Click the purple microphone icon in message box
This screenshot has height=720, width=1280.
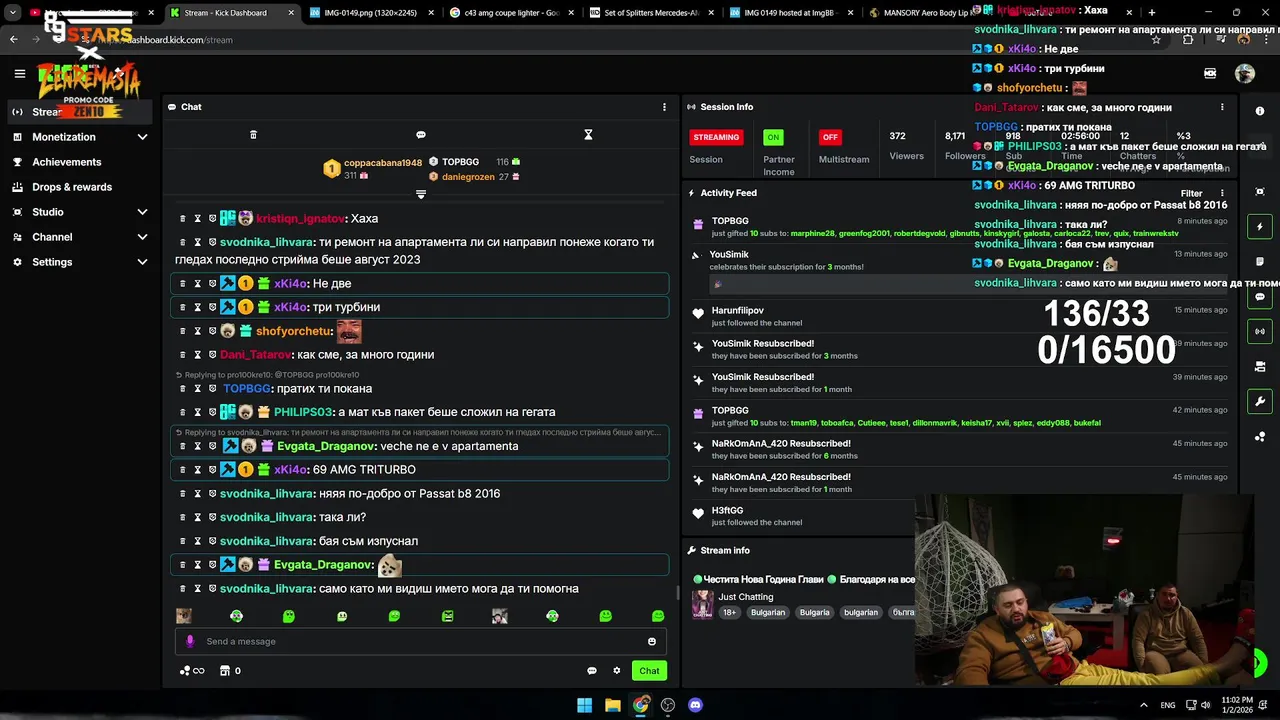(x=190, y=641)
